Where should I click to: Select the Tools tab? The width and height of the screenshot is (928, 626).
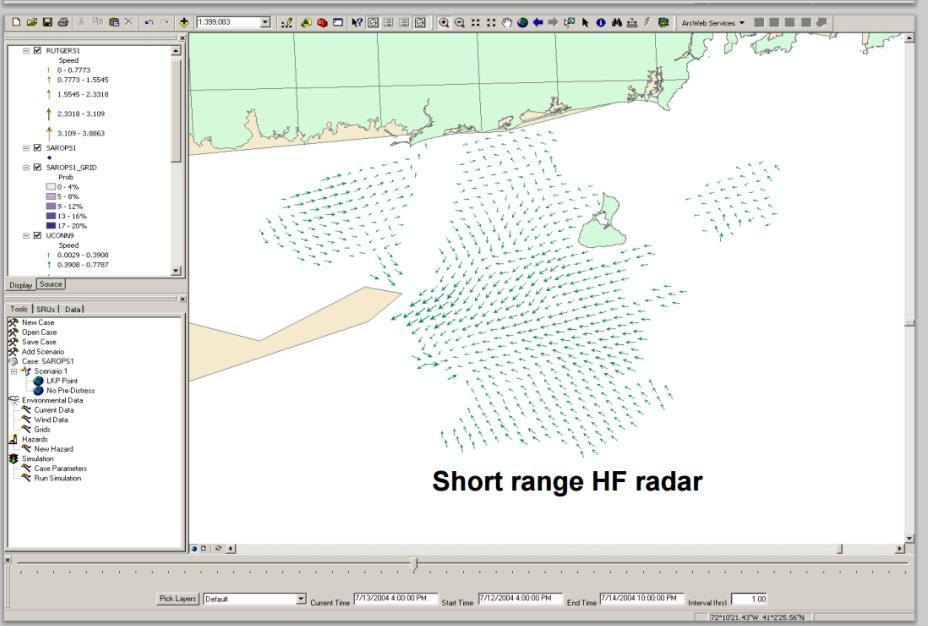19,309
